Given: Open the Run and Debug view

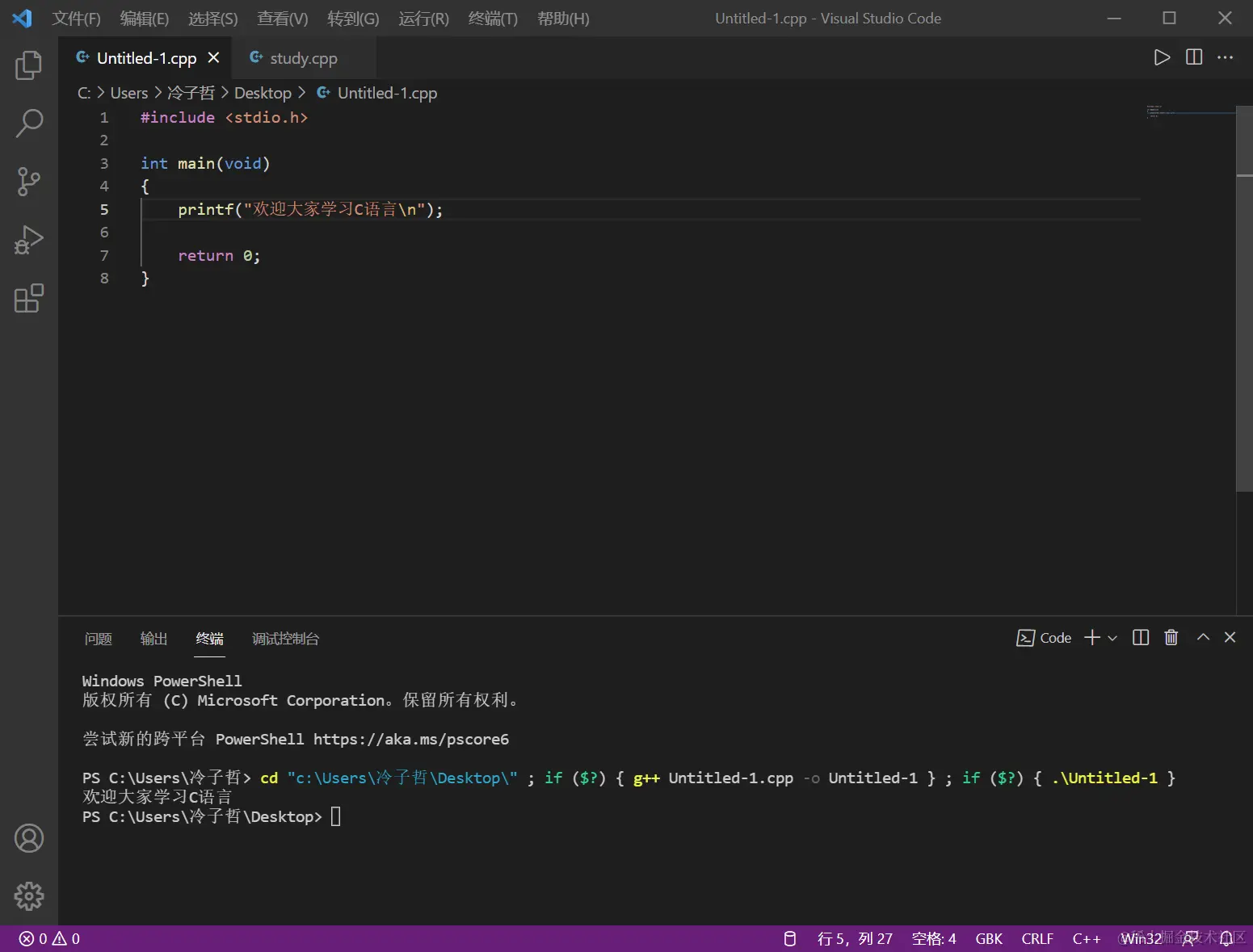Looking at the screenshot, I should pos(29,240).
